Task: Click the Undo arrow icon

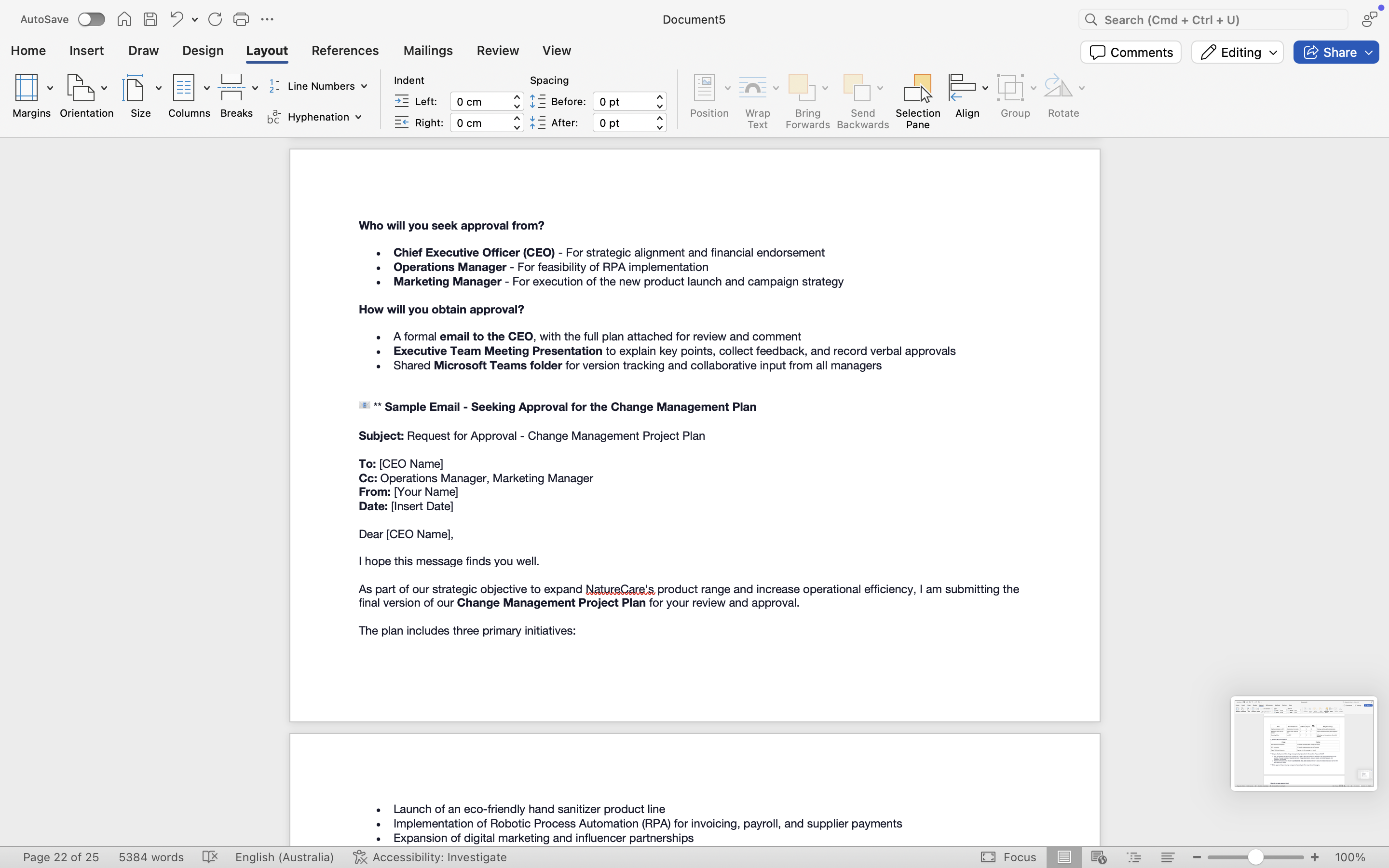Action: [177, 19]
